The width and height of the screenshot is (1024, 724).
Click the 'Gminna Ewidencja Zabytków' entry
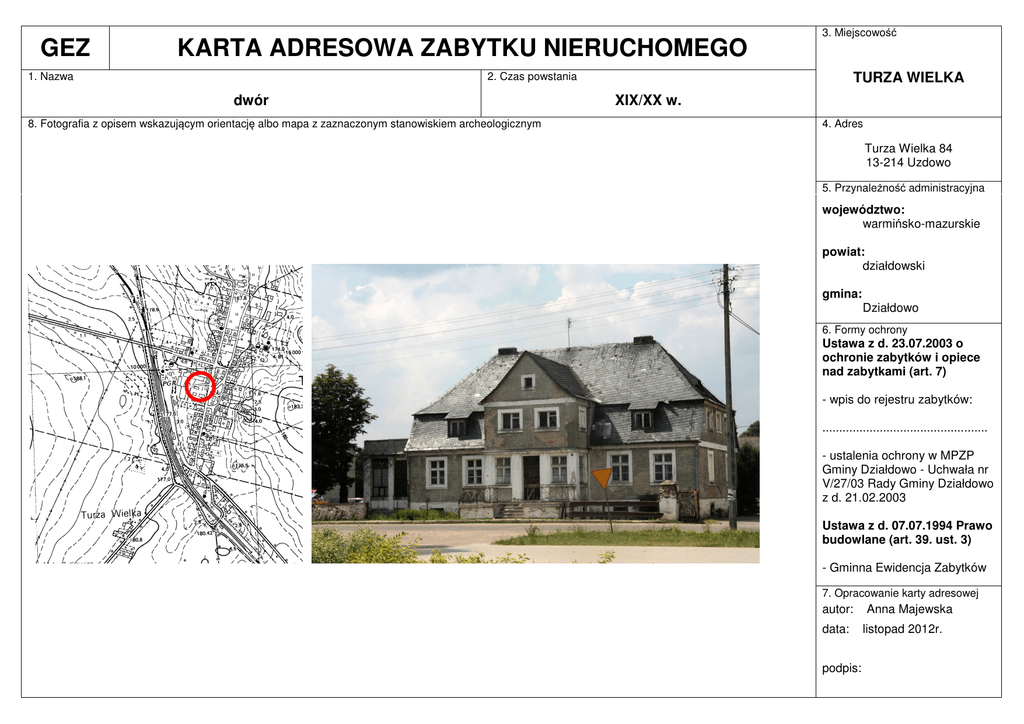click(x=907, y=567)
